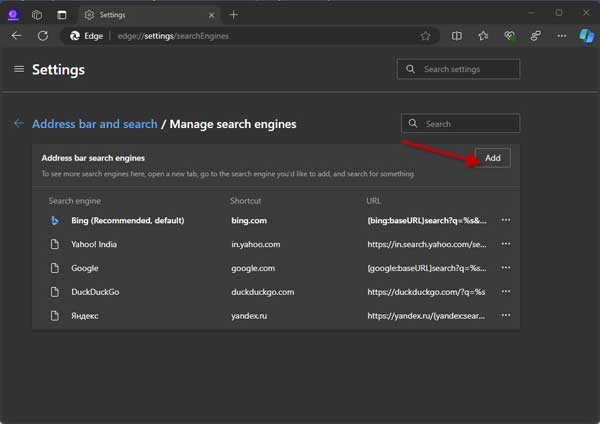Add this page to favorites star
This screenshot has width=600, height=424.
[425, 36]
